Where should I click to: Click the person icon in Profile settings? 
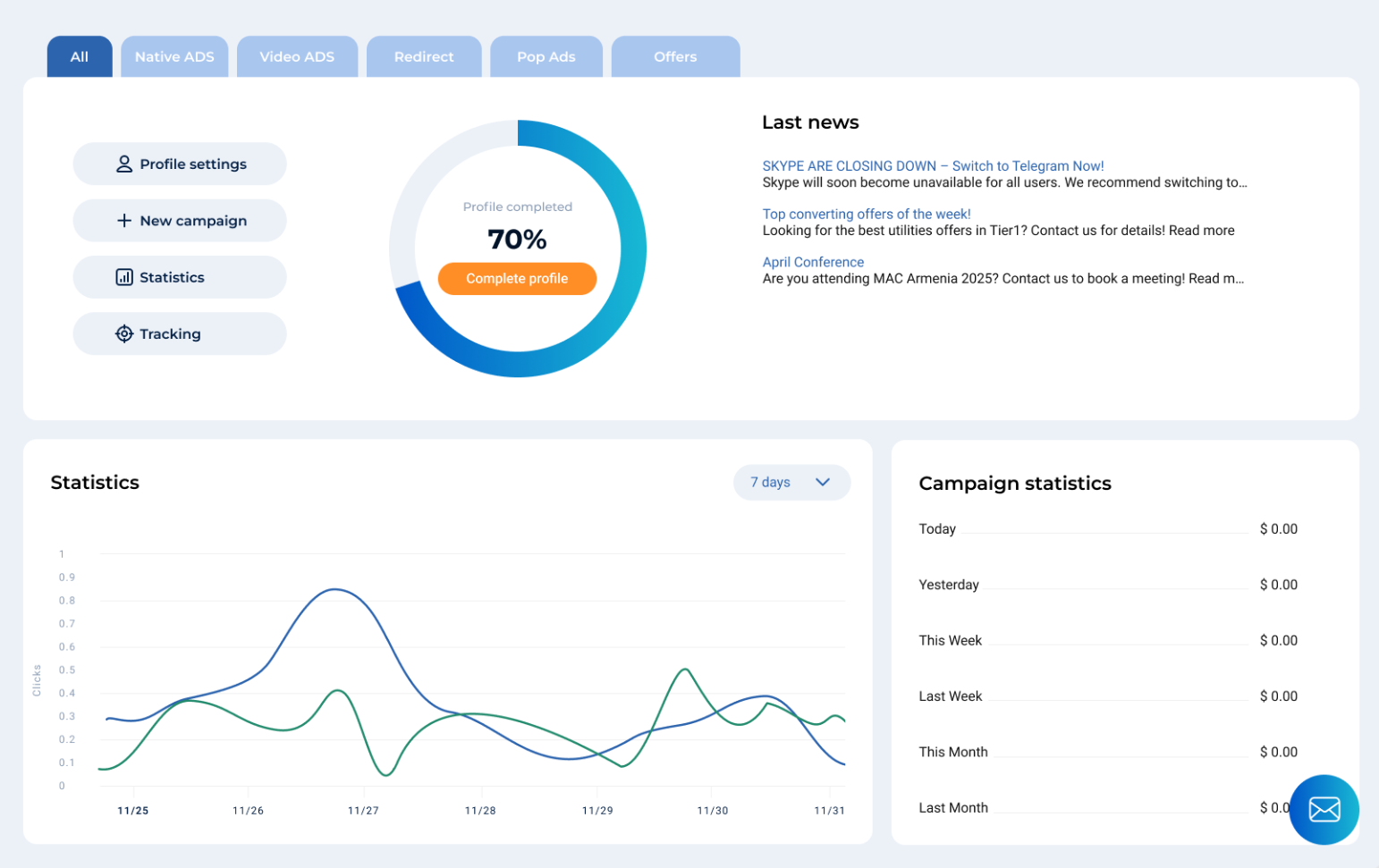(124, 164)
